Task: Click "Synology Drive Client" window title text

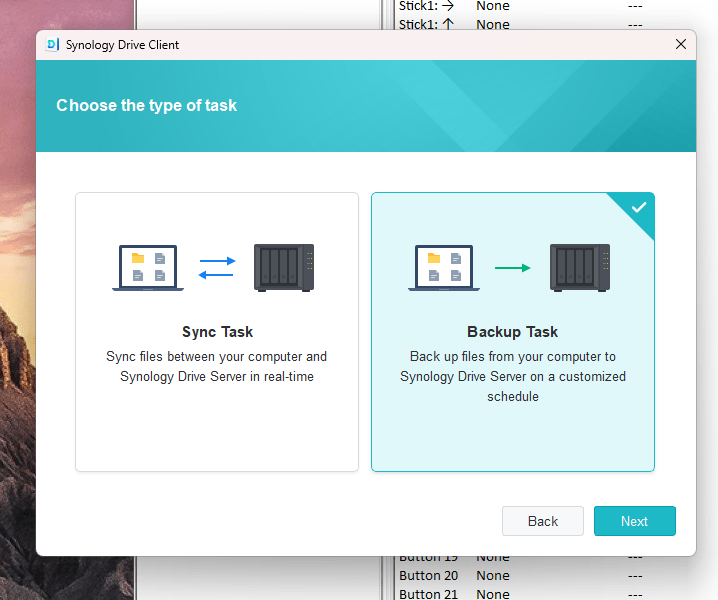Action: coord(122,45)
